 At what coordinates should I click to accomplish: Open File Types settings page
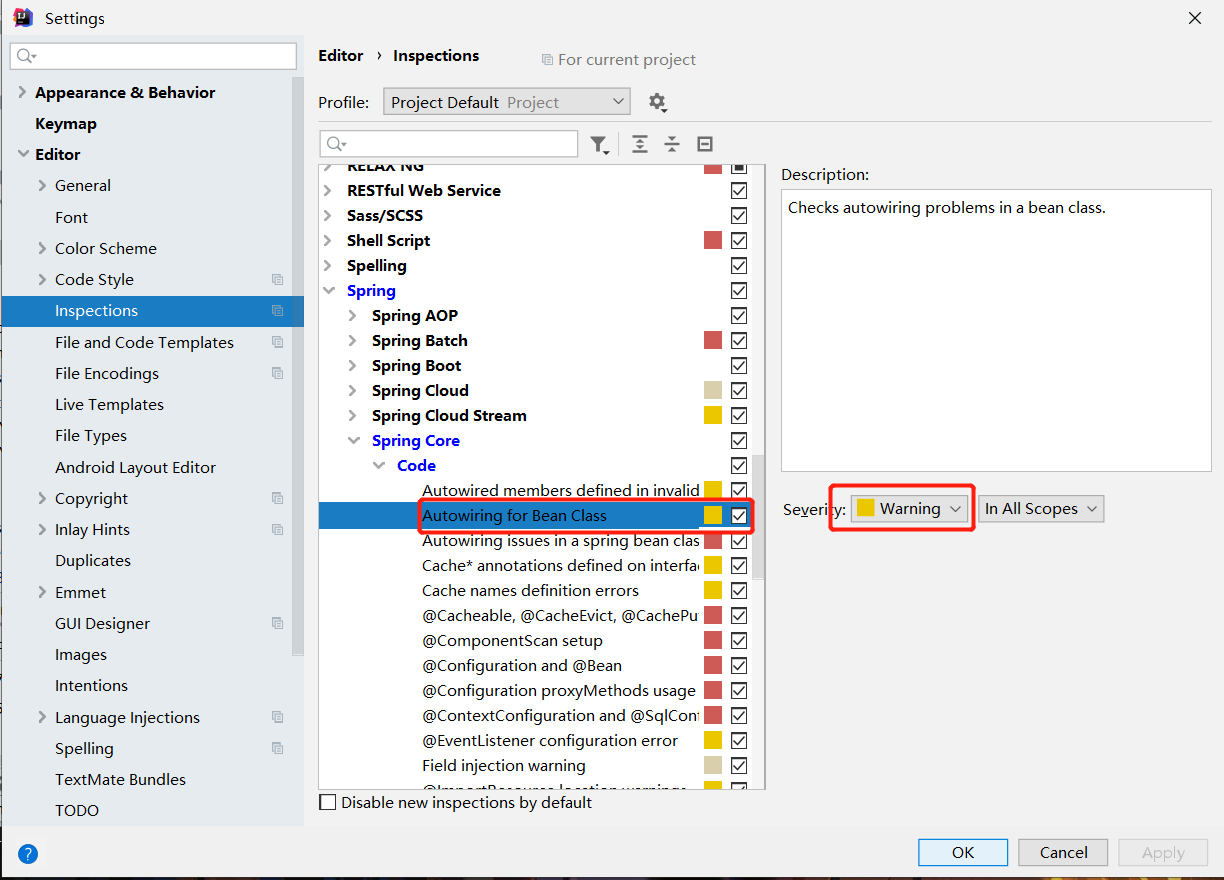[x=91, y=435]
